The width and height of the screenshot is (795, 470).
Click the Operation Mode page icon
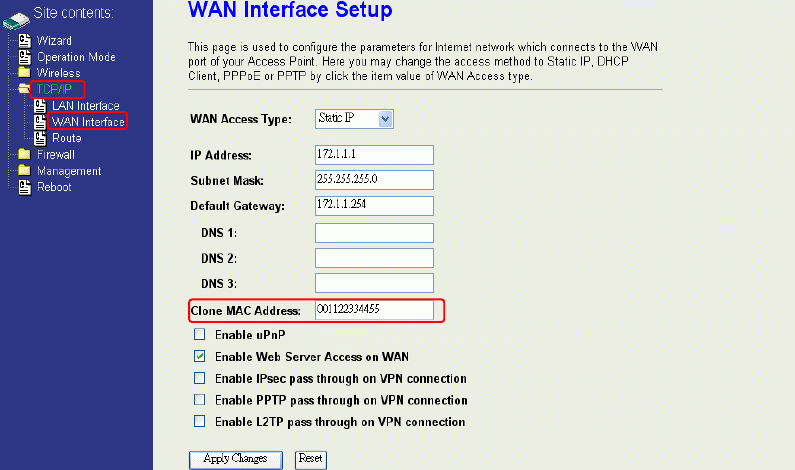[x=24, y=57]
